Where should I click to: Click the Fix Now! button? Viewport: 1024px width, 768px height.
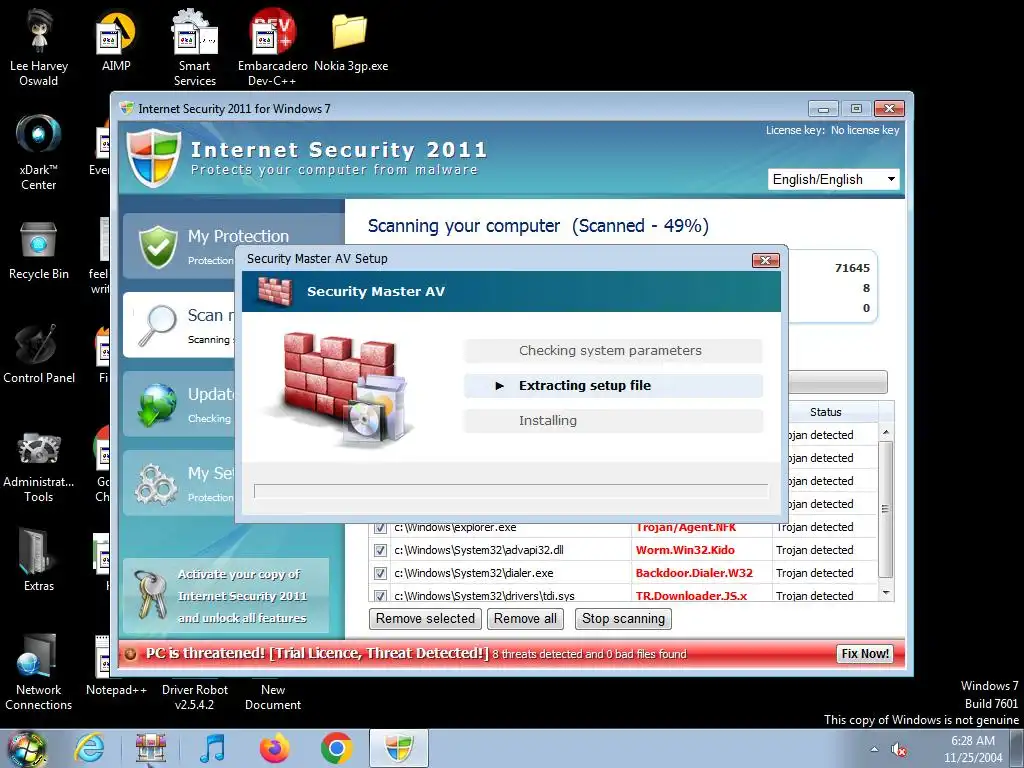click(x=865, y=654)
